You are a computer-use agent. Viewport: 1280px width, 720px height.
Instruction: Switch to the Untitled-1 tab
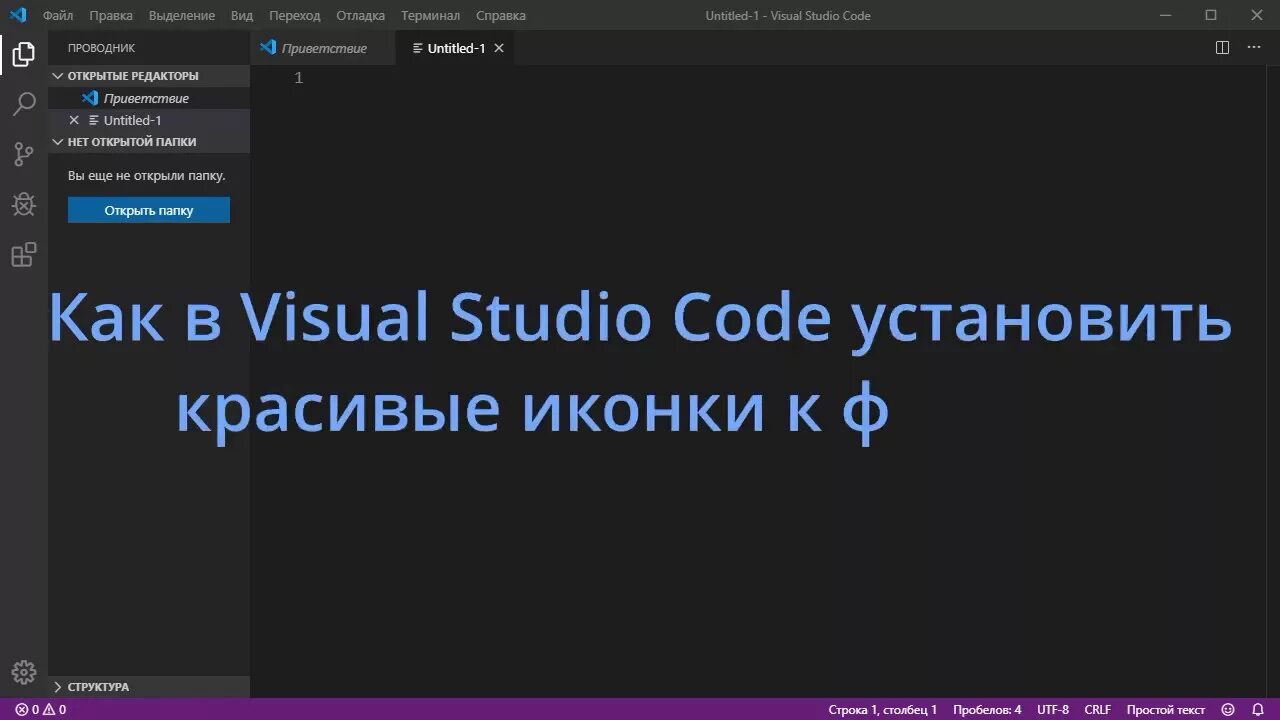pyautogui.click(x=456, y=48)
